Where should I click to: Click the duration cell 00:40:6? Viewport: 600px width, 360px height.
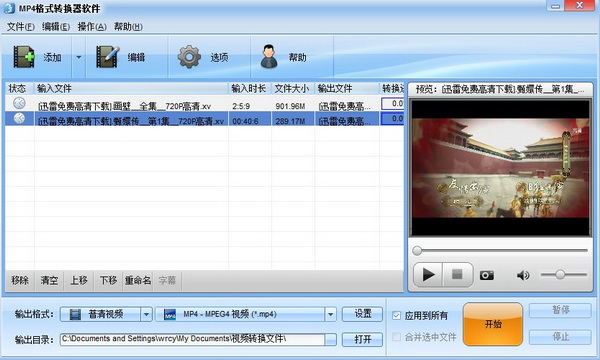245,121
